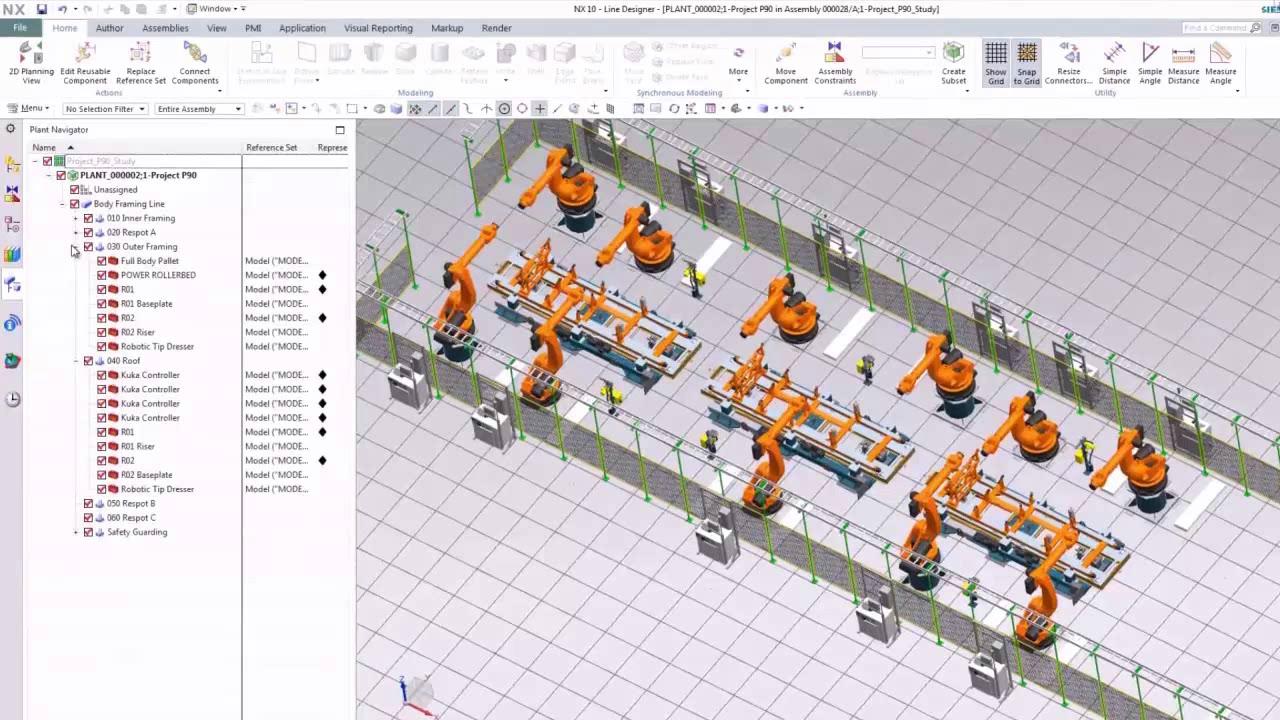Image resolution: width=1280 pixels, height=720 pixels.
Task: Open the Entire Assembly scope dropdown
Action: click(x=199, y=108)
